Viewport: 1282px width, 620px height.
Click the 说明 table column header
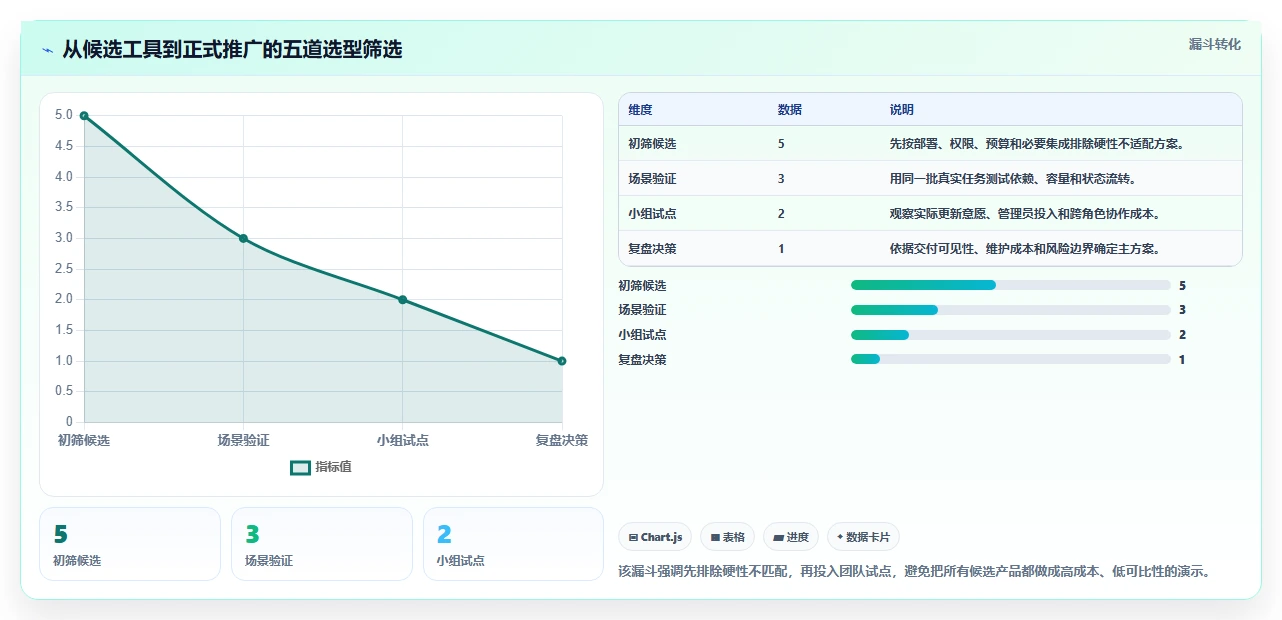click(901, 110)
